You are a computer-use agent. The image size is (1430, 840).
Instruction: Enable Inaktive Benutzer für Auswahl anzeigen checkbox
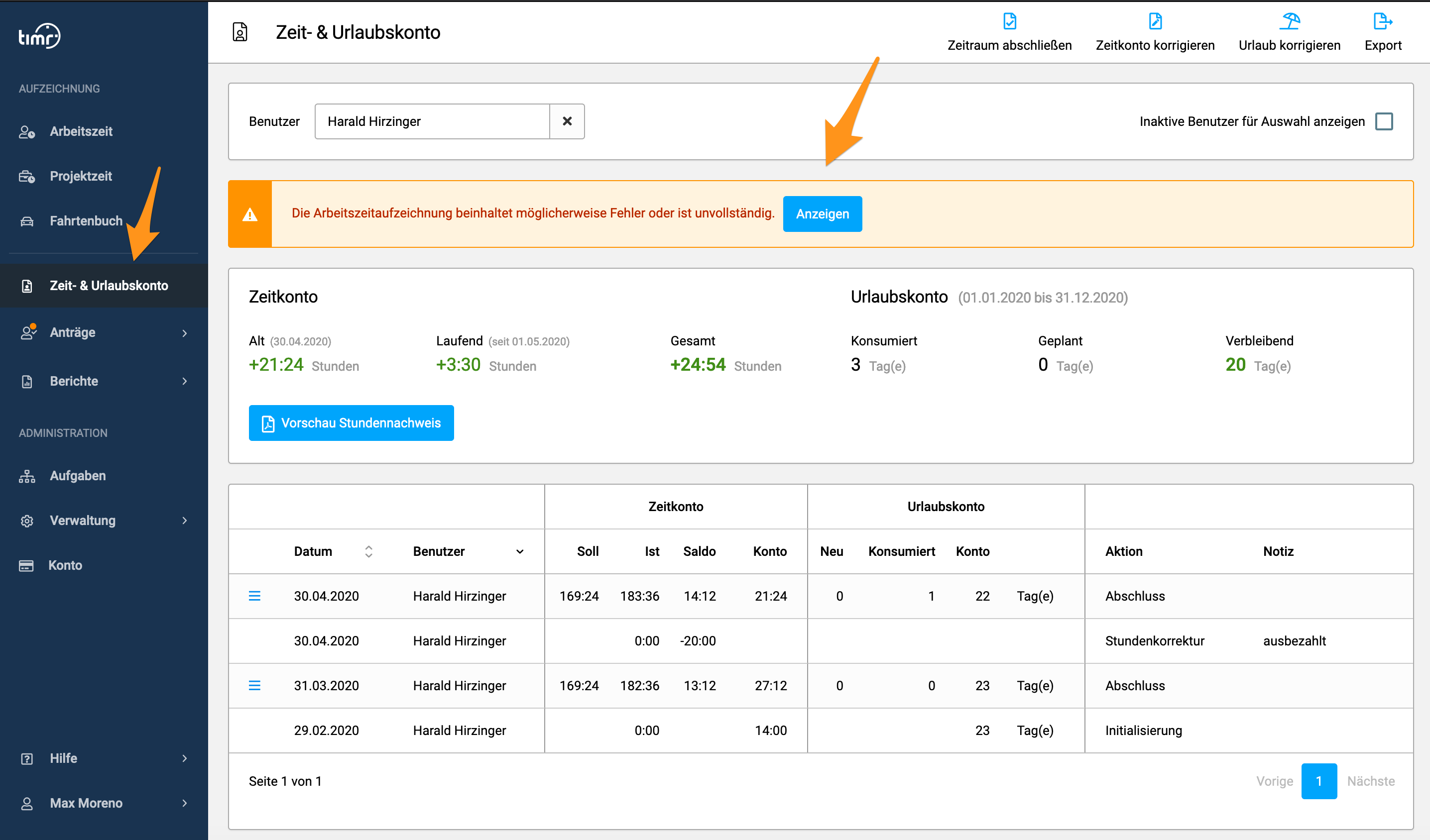pyautogui.click(x=1384, y=121)
